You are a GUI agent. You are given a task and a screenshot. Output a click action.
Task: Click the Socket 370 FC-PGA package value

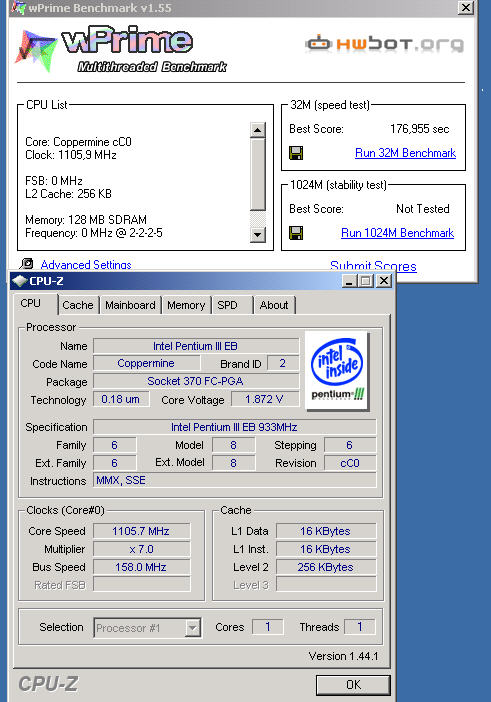[196, 381]
